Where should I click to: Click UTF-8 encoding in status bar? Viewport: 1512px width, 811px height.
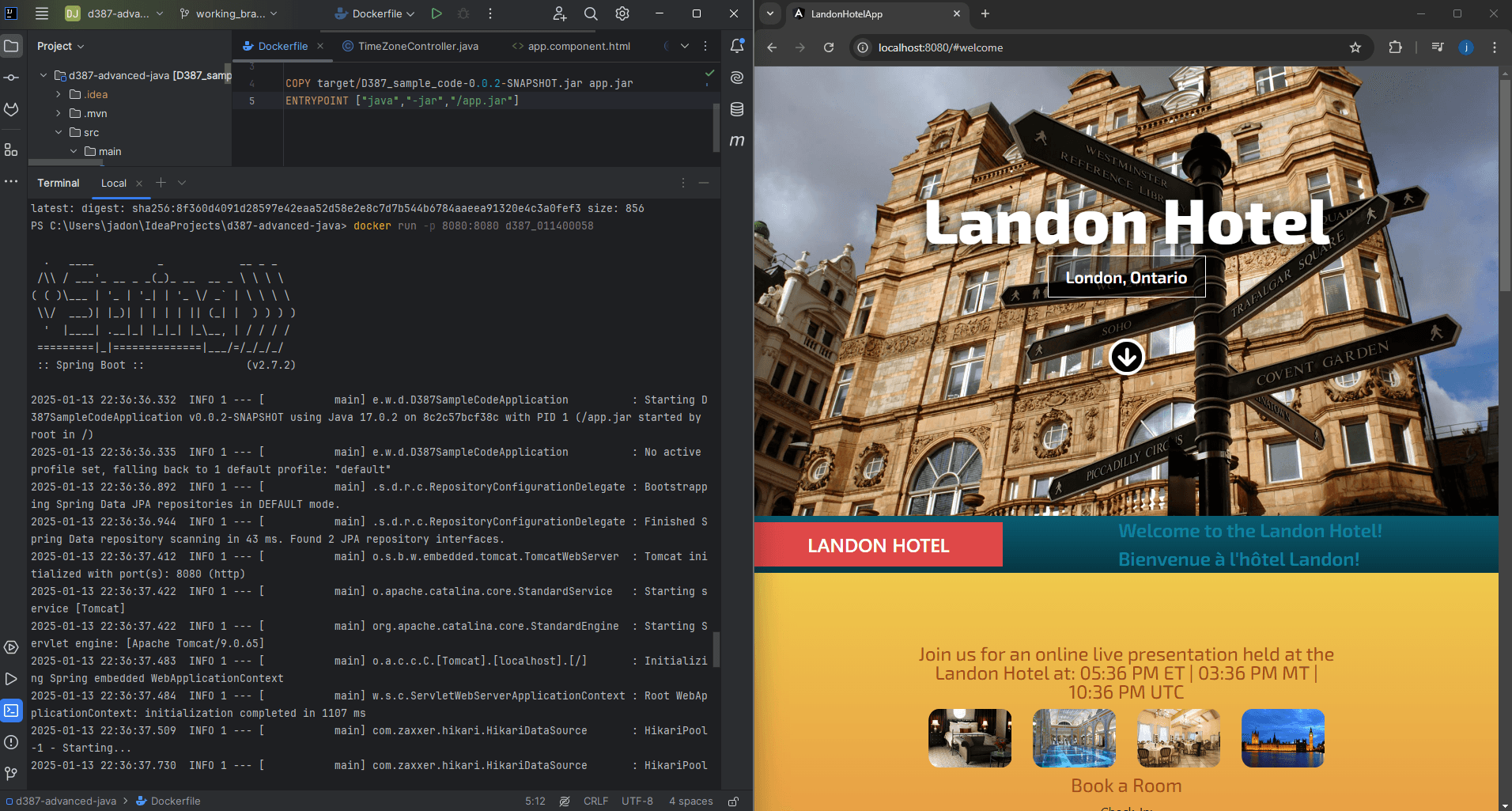[x=637, y=801]
